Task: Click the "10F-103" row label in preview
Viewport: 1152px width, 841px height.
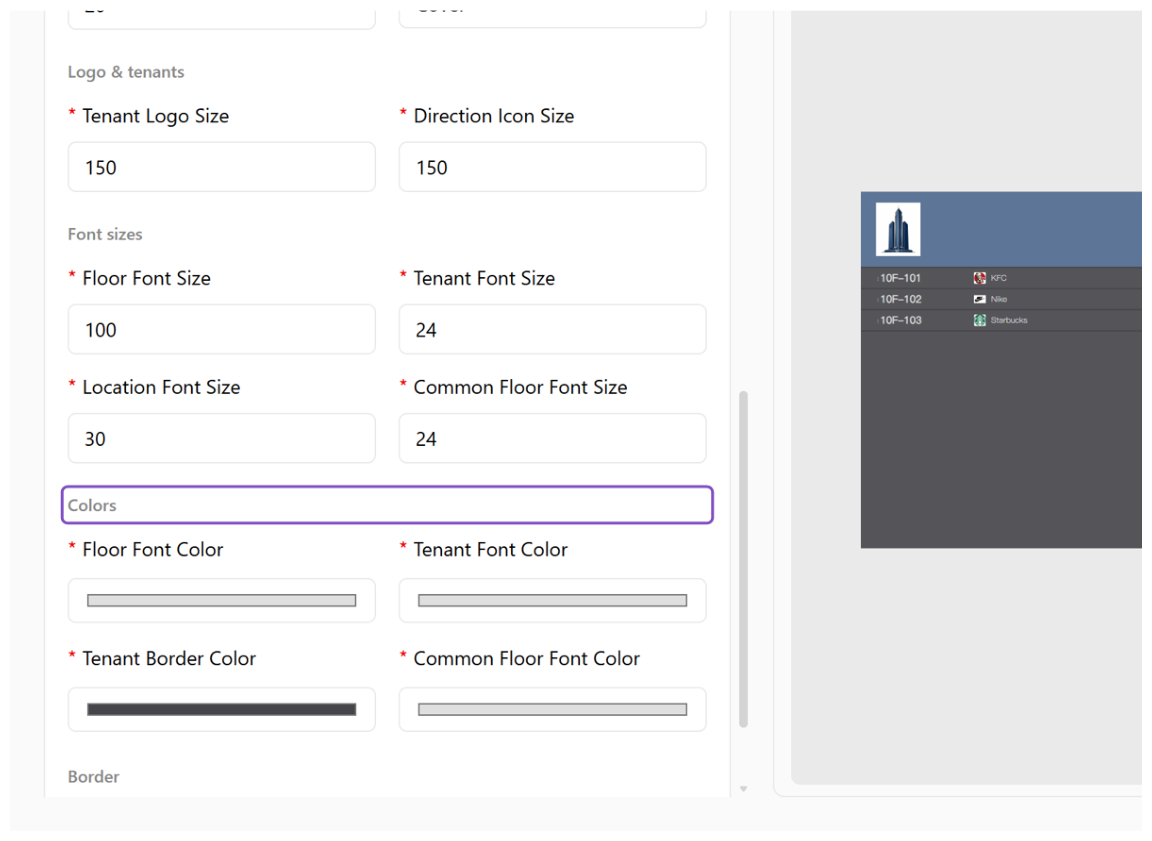Action: [901, 320]
